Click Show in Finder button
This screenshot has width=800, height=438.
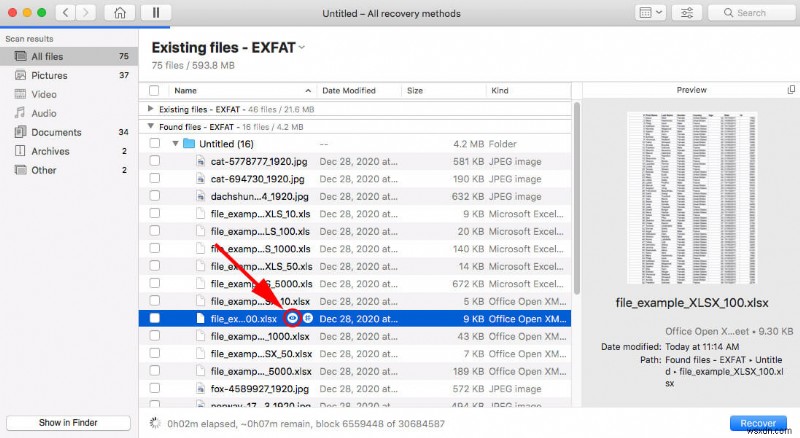coord(68,423)
